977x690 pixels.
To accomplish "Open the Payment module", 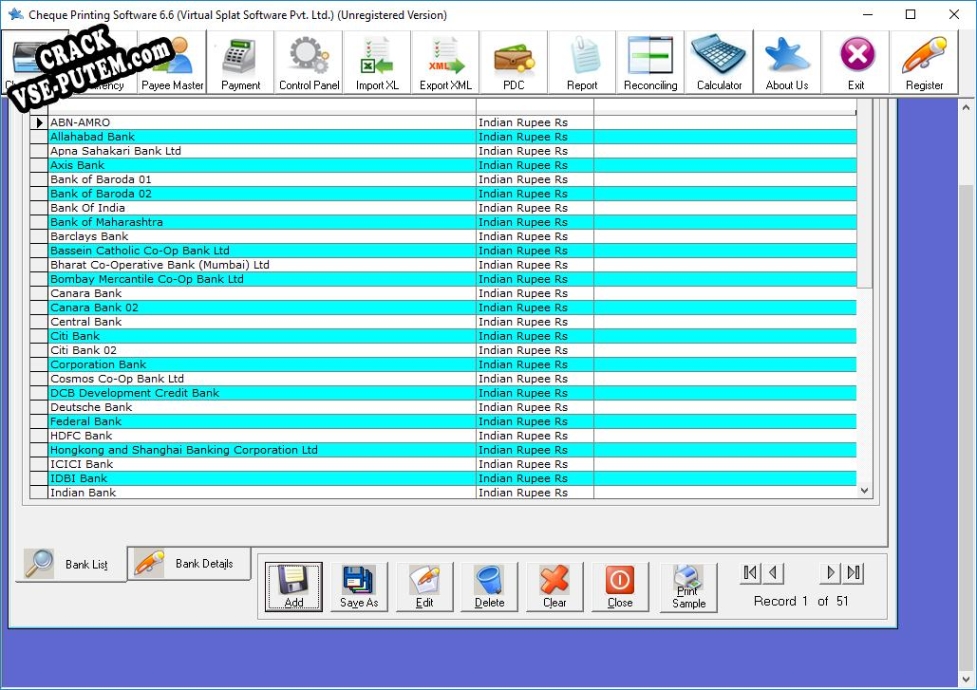I will point(240,63).
